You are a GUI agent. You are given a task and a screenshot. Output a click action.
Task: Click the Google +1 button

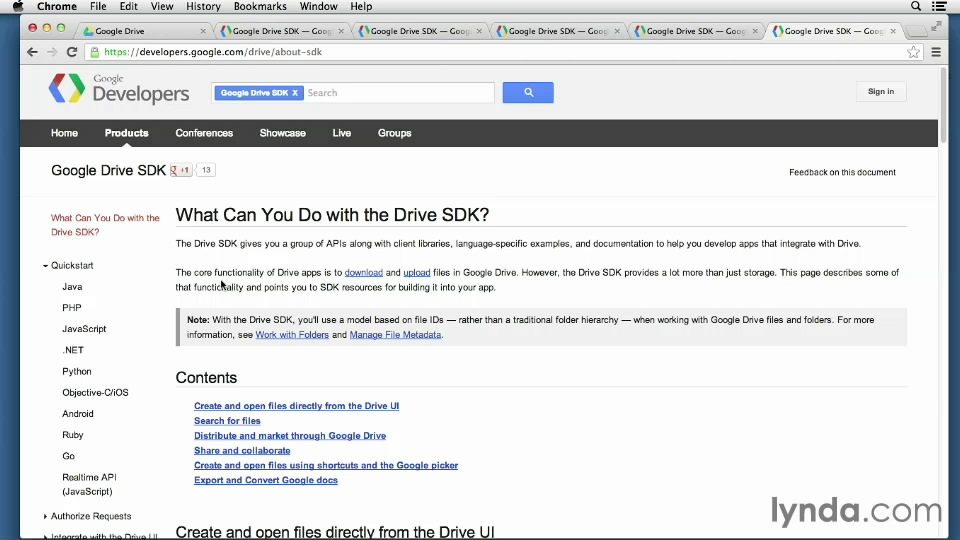point(181,170)
